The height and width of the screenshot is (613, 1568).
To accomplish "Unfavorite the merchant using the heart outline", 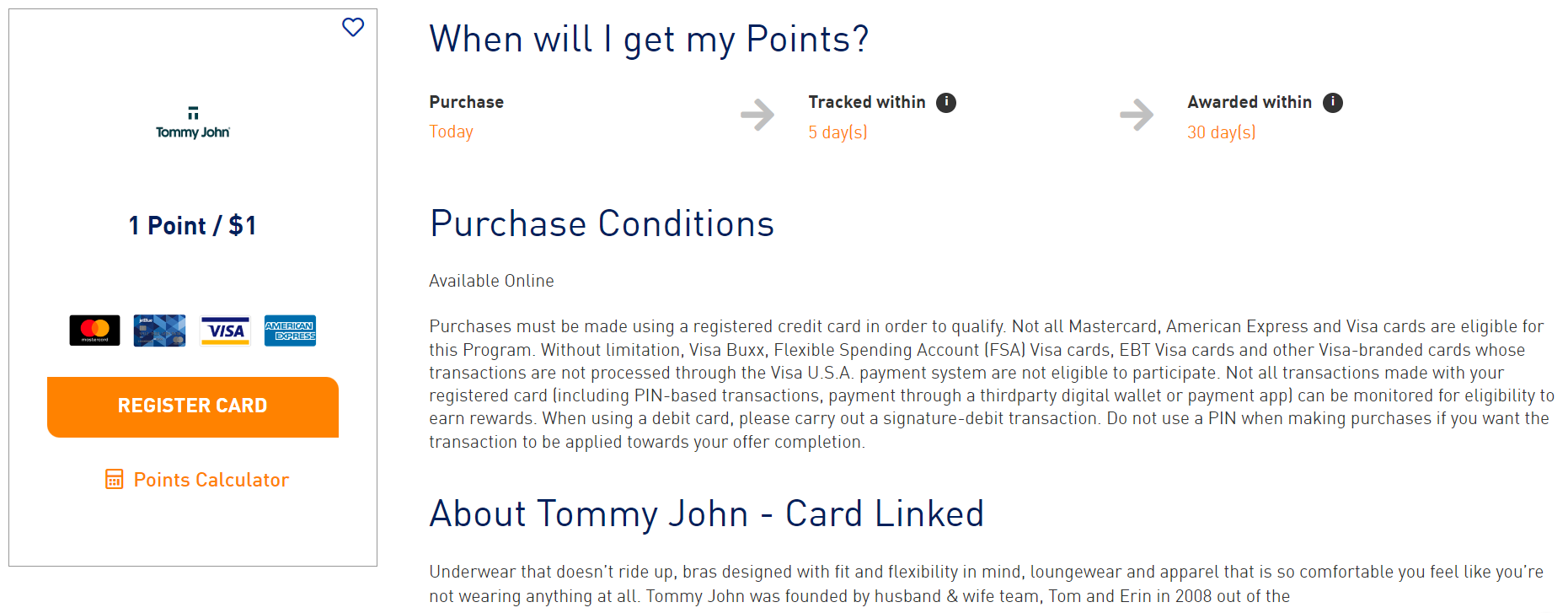I will tap(352, 28).
